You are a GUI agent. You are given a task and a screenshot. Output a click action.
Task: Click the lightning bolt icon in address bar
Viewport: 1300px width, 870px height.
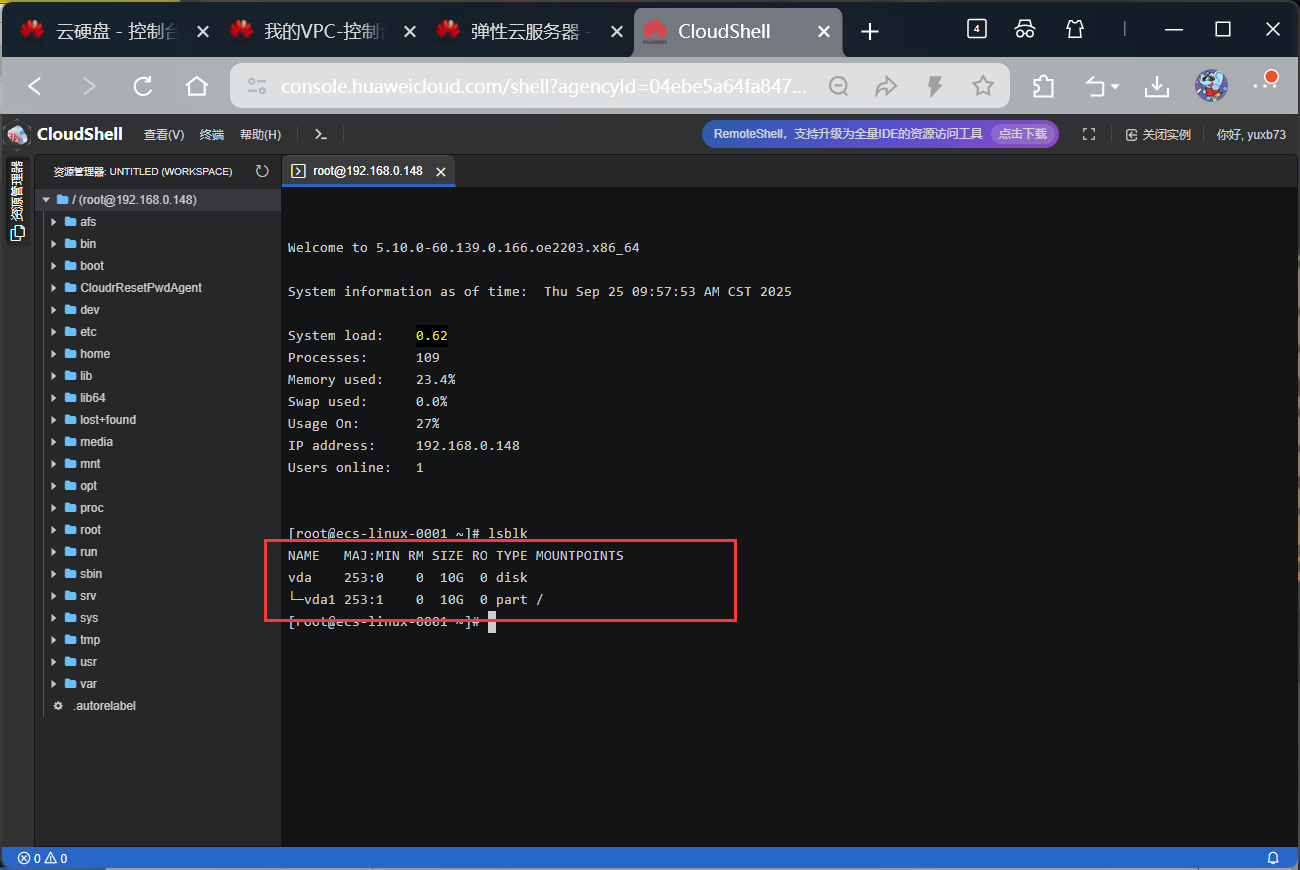(x=935, y=87)
